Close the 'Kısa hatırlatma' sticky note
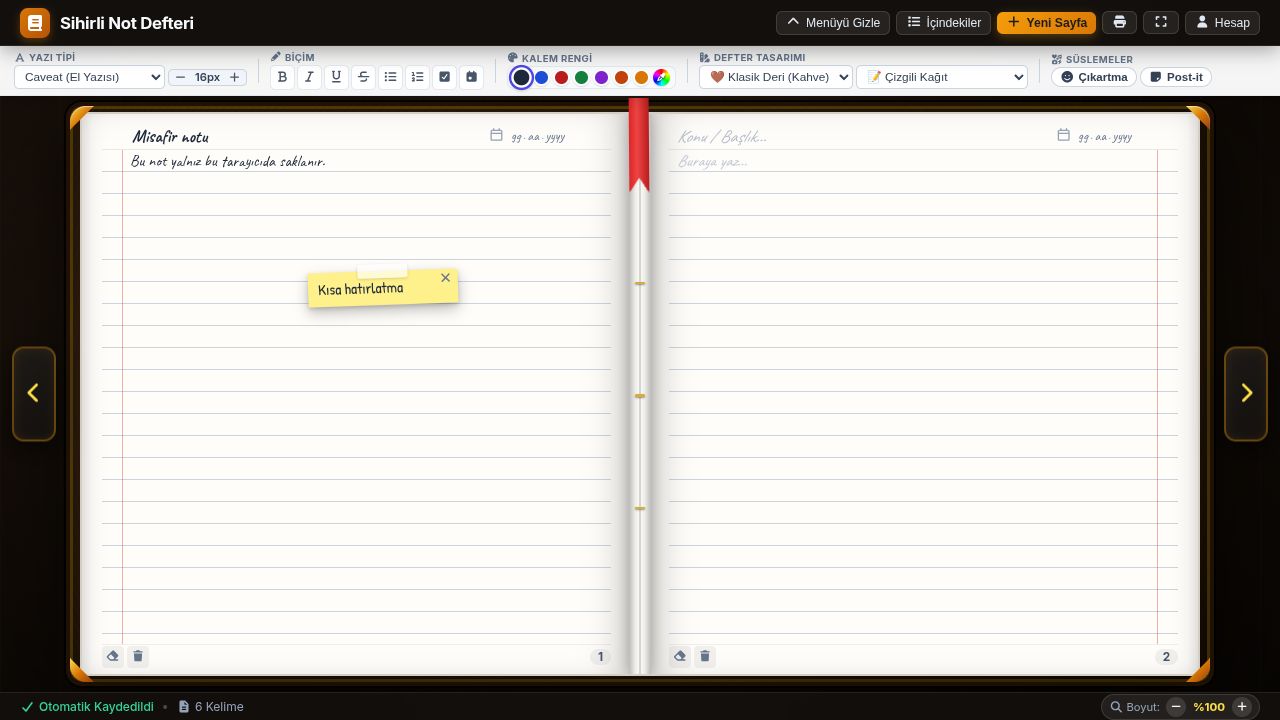Image resolution: width=1280 pixels, height=720 pixels. (x=445, y=278)
